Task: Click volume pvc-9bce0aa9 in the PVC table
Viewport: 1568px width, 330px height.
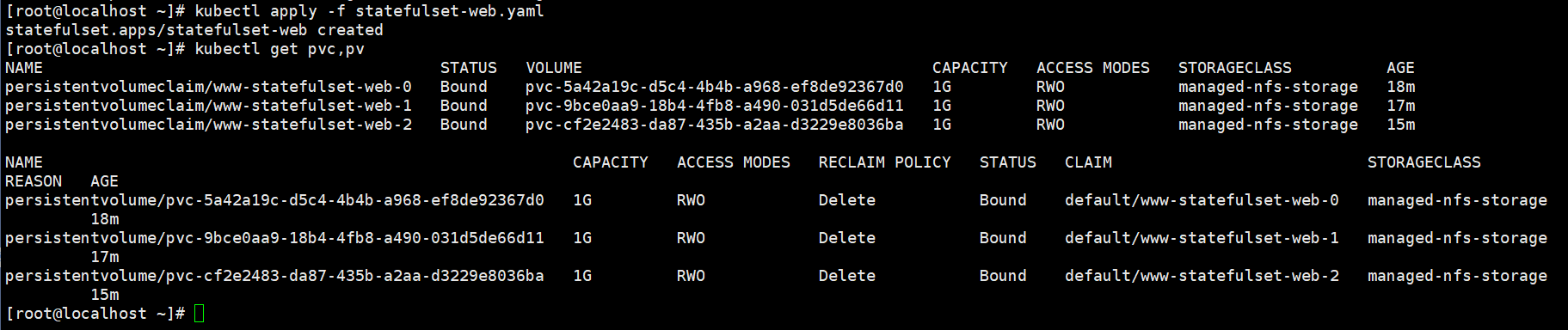Action: click(x=715, y=106)
